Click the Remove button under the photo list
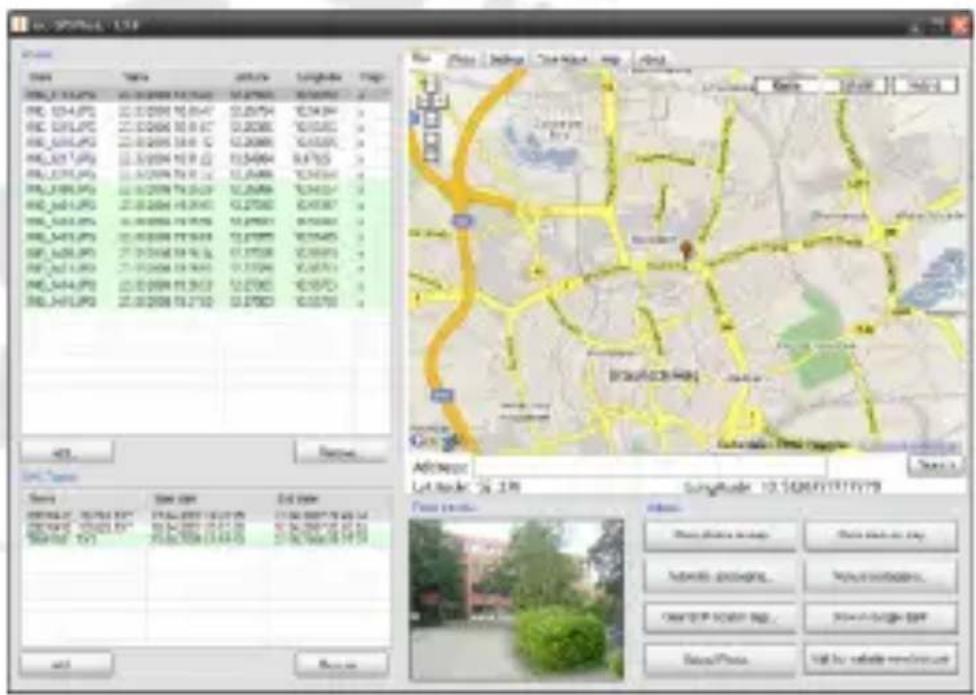 [340, 452]
